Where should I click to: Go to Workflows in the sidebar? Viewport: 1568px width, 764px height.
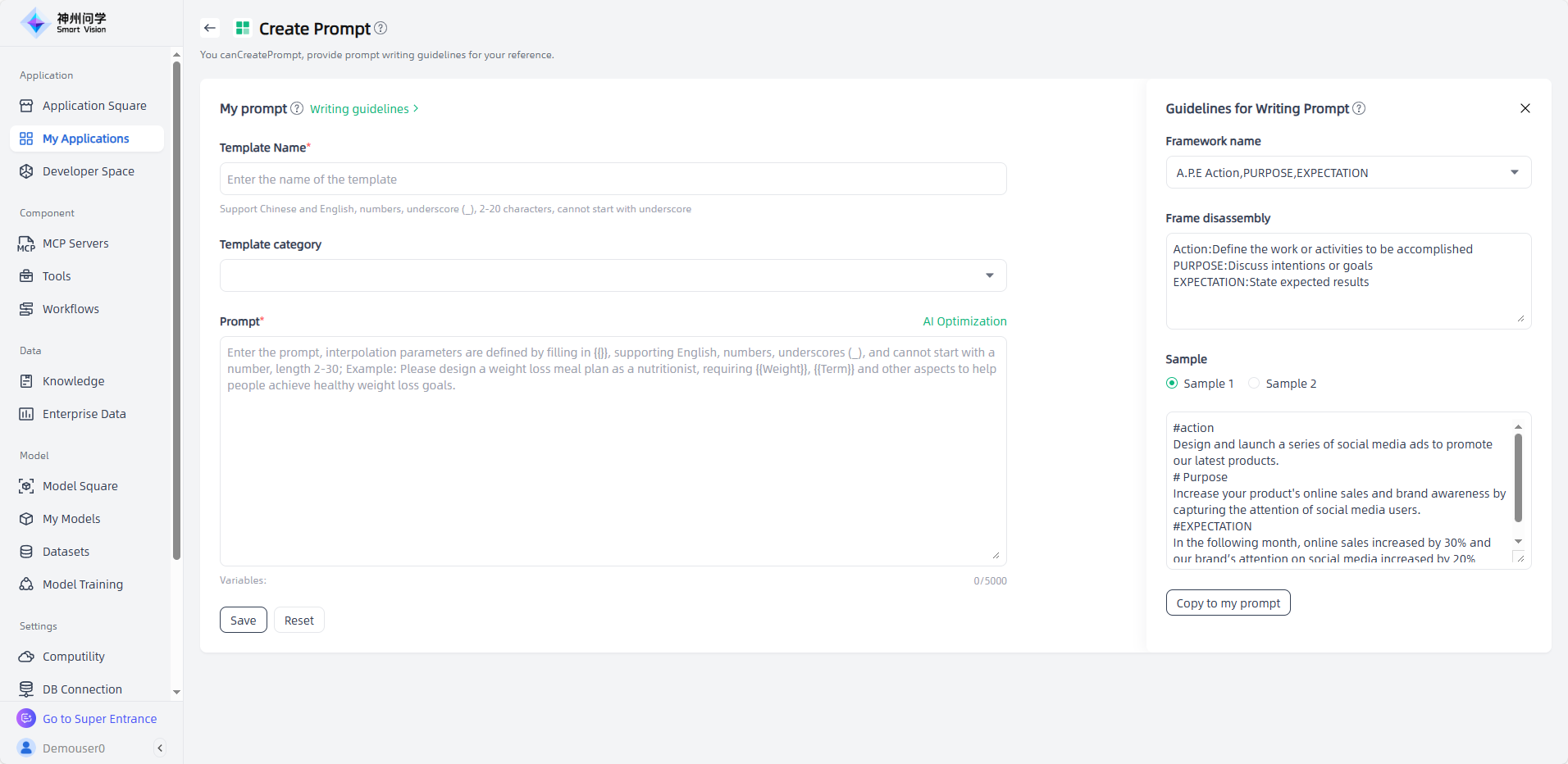point(71,309)
